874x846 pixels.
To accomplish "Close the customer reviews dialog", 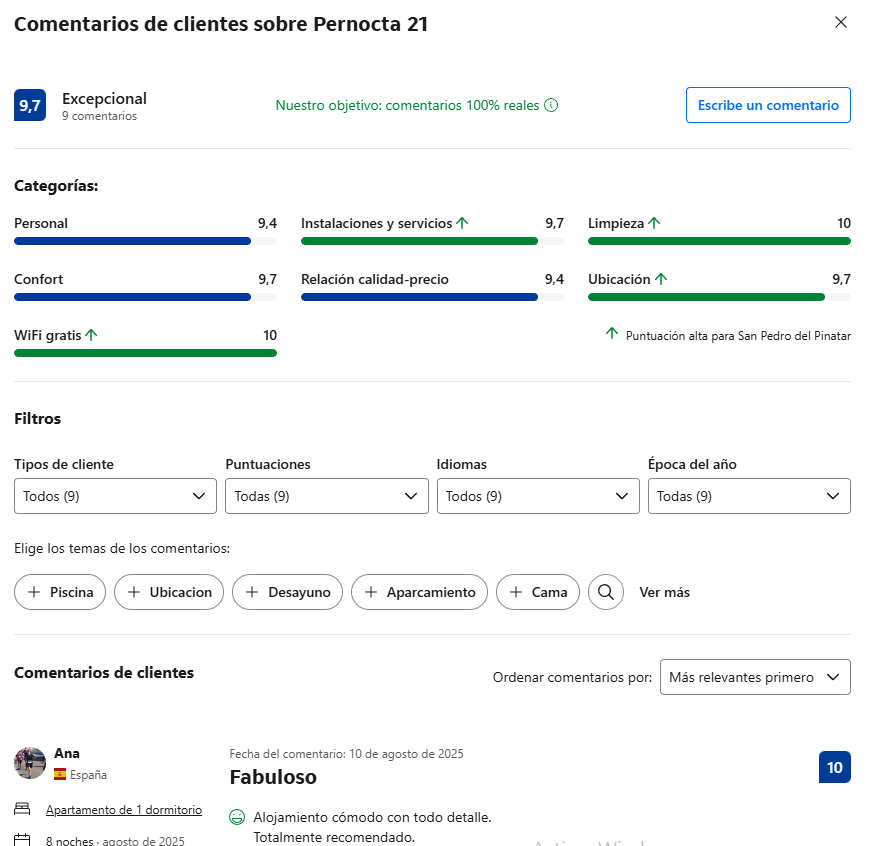I will 841,22.
